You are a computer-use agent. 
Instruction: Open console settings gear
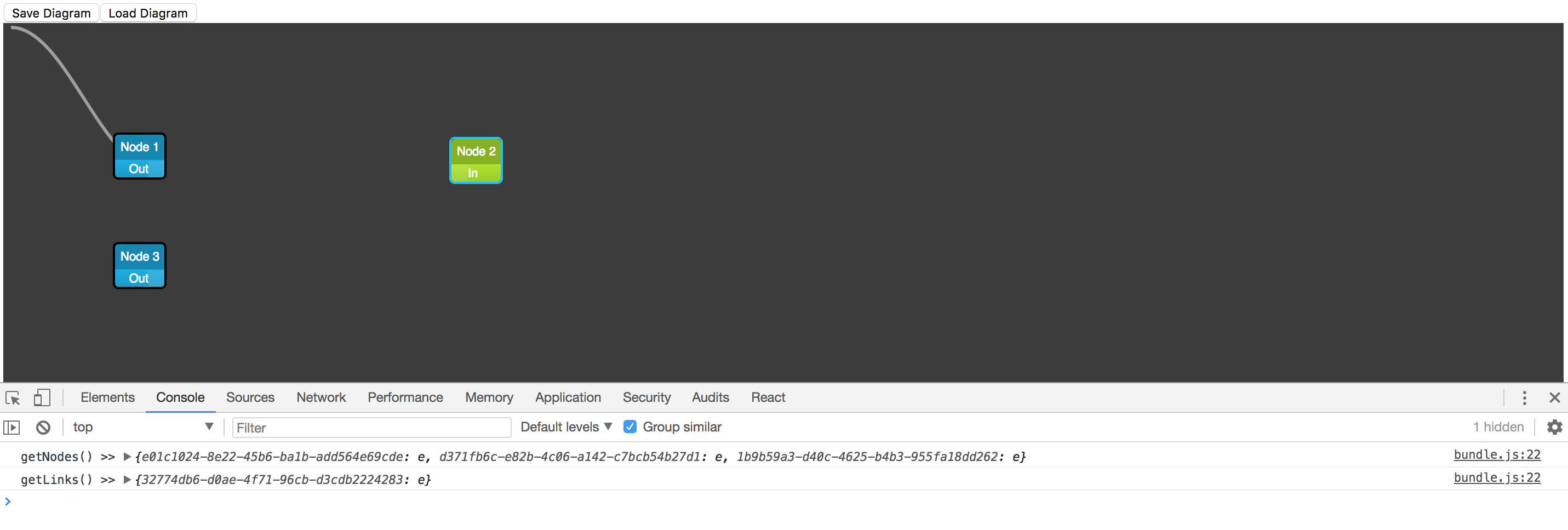click(x=1554, y=427)
